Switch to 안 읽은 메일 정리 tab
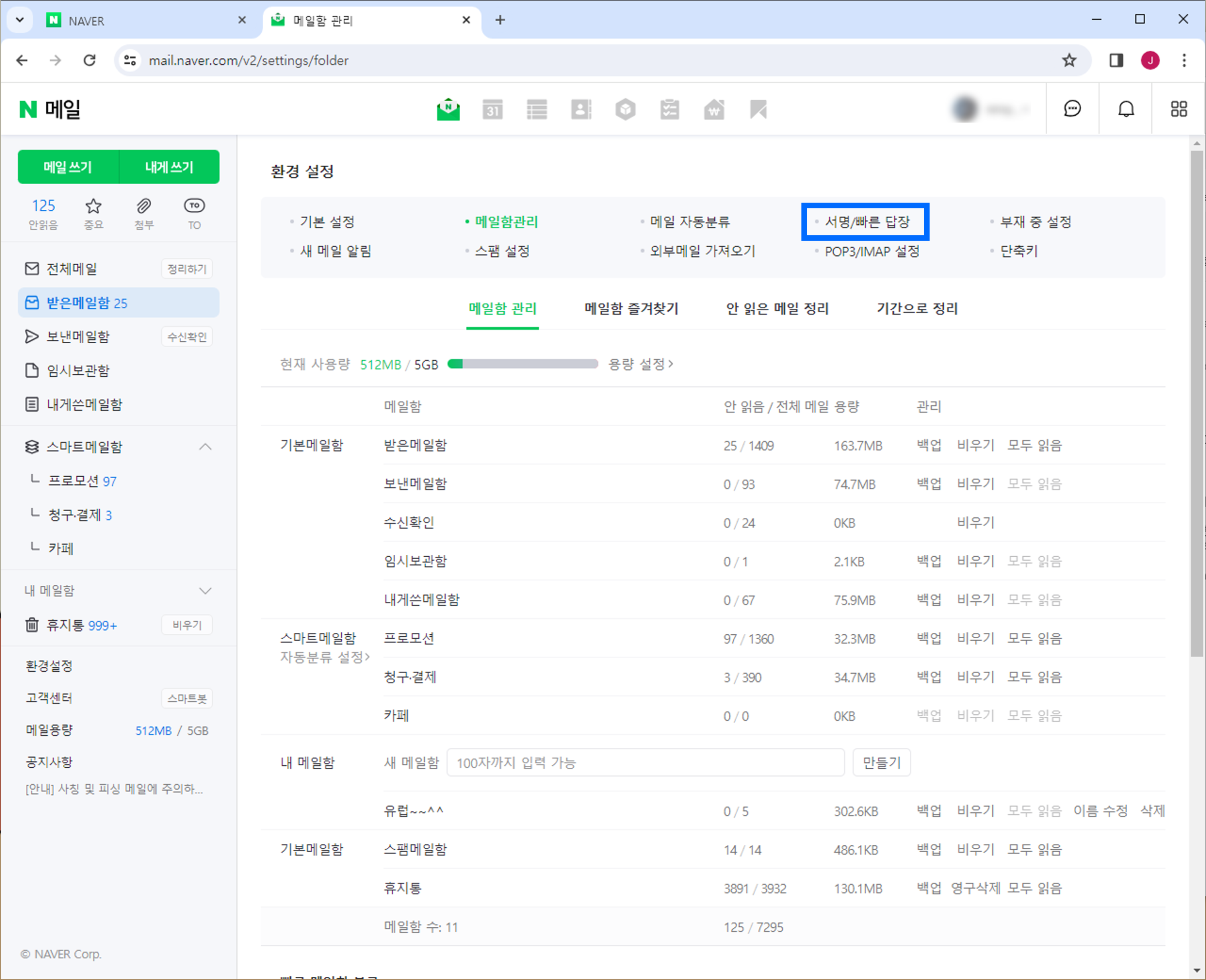1206x980 pixels. point(777,309)
